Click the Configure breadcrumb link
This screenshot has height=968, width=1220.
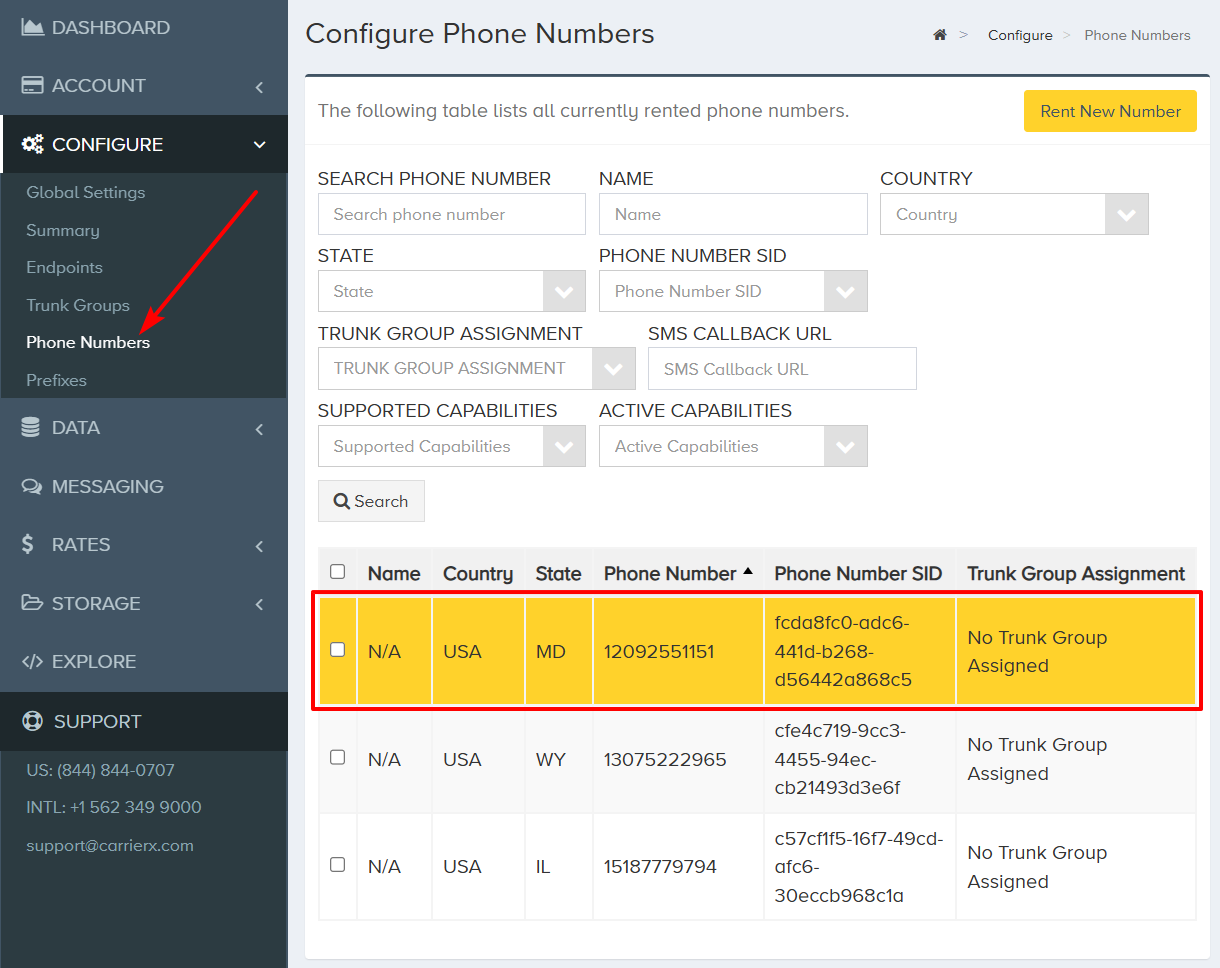(x=1020, y=35)
